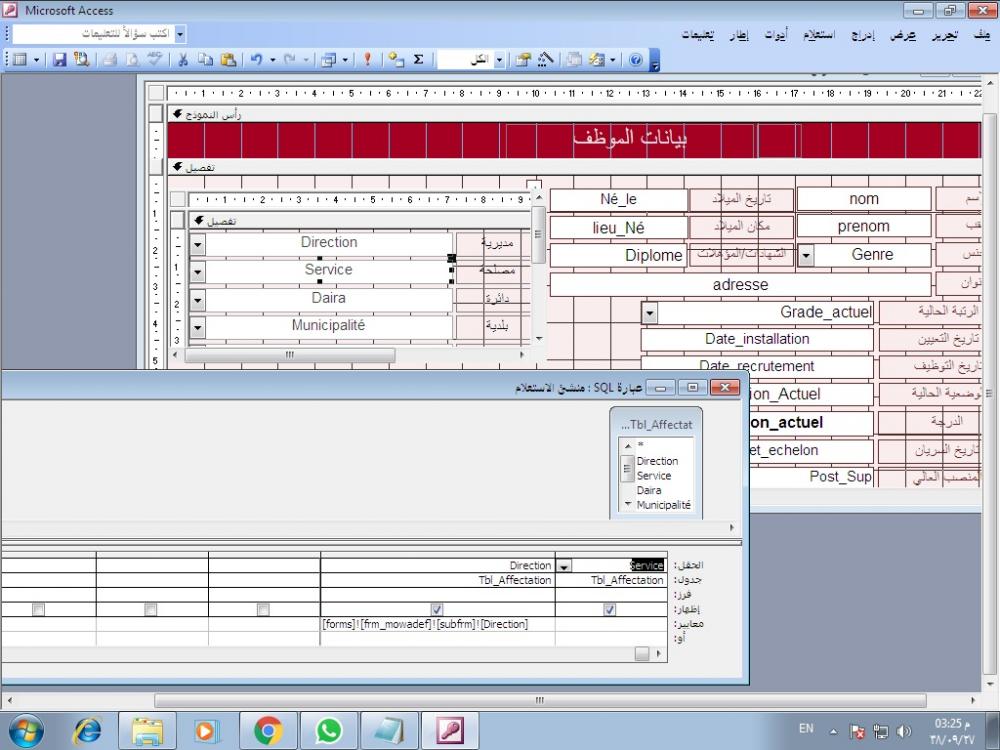This screenshot has width=1000, height=750.
Task: Open the أدوات menu
Action: pos(776,34)
